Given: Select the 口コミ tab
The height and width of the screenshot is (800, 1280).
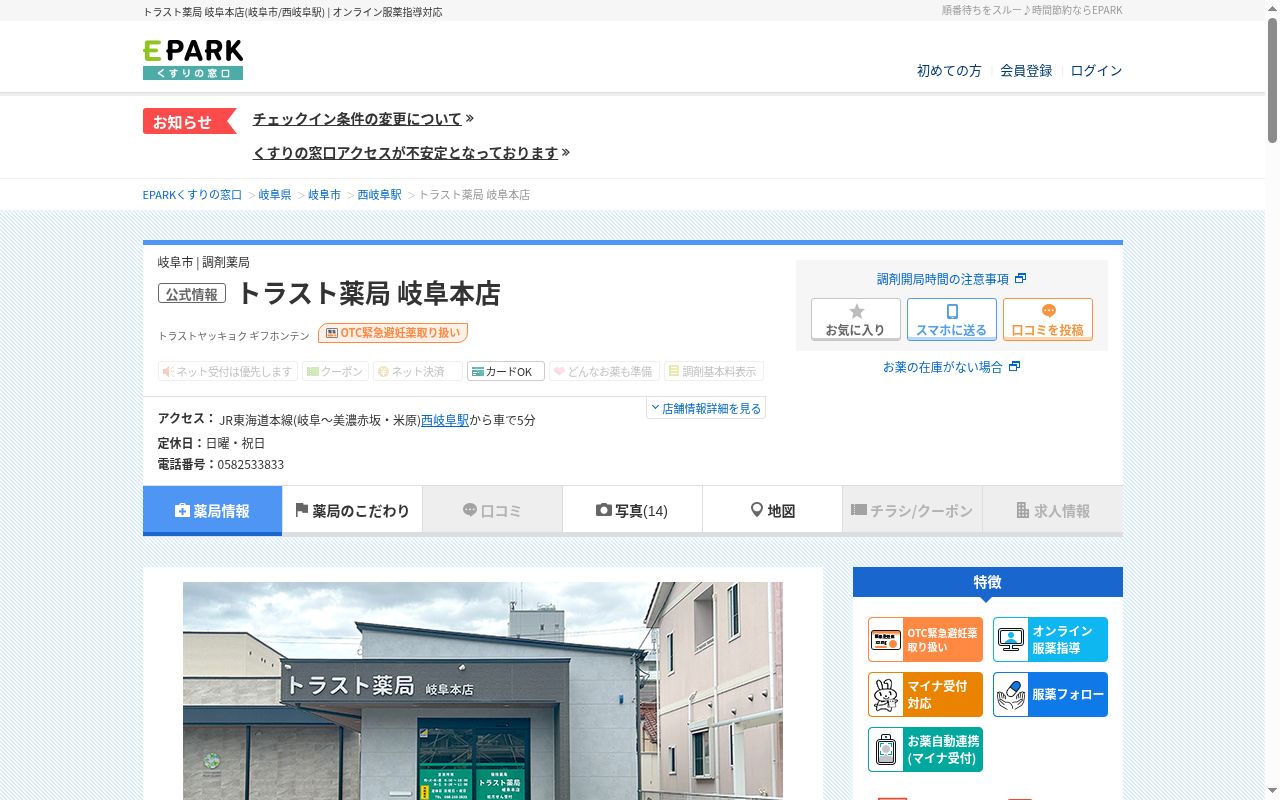Looking at the screenshot, I should (x=492, y=511).
